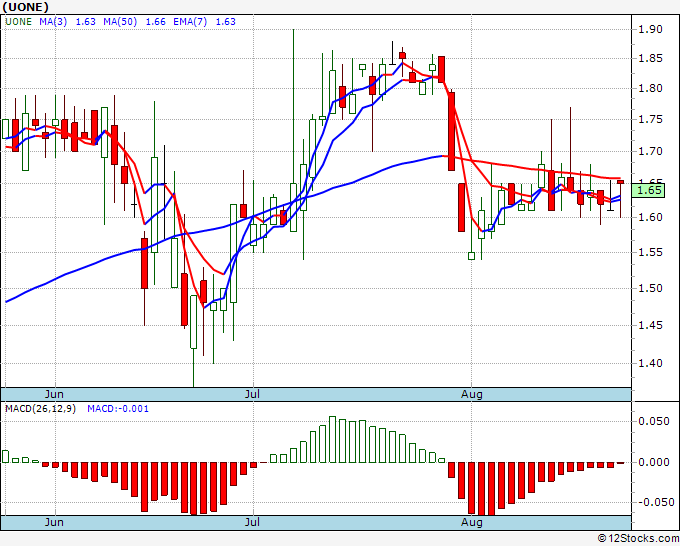Click the MACD(26,12,9) label
The height and width of the screenshot is (546, 680).
40,409
